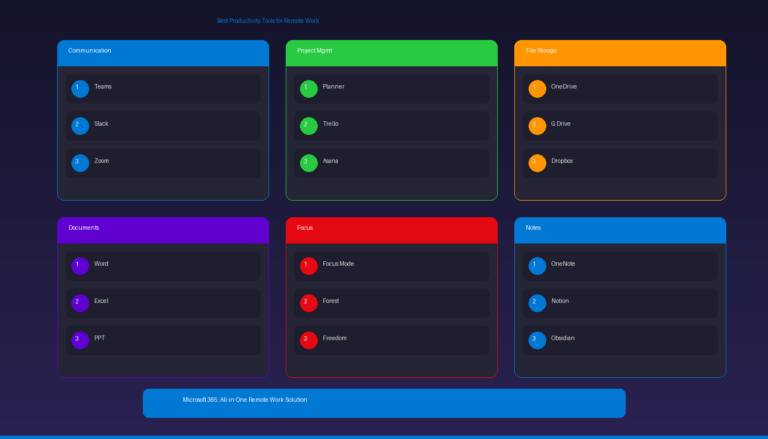Select the Documents card header
This screenshot has width=768, height=439.
(x=163, y=230)
